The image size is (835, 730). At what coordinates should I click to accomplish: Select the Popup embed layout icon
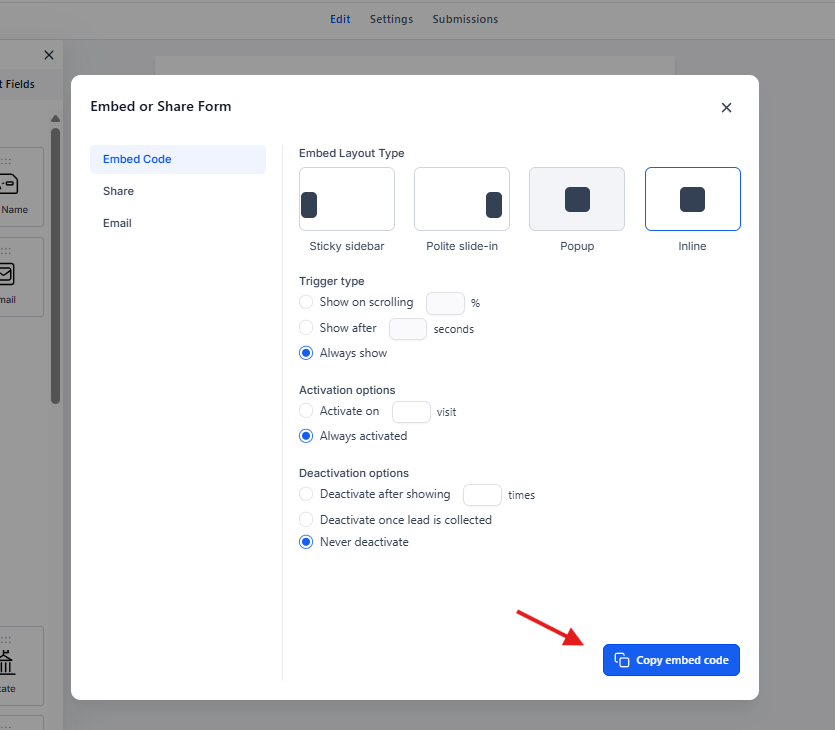pyautogui.click(x=577, y=199)
